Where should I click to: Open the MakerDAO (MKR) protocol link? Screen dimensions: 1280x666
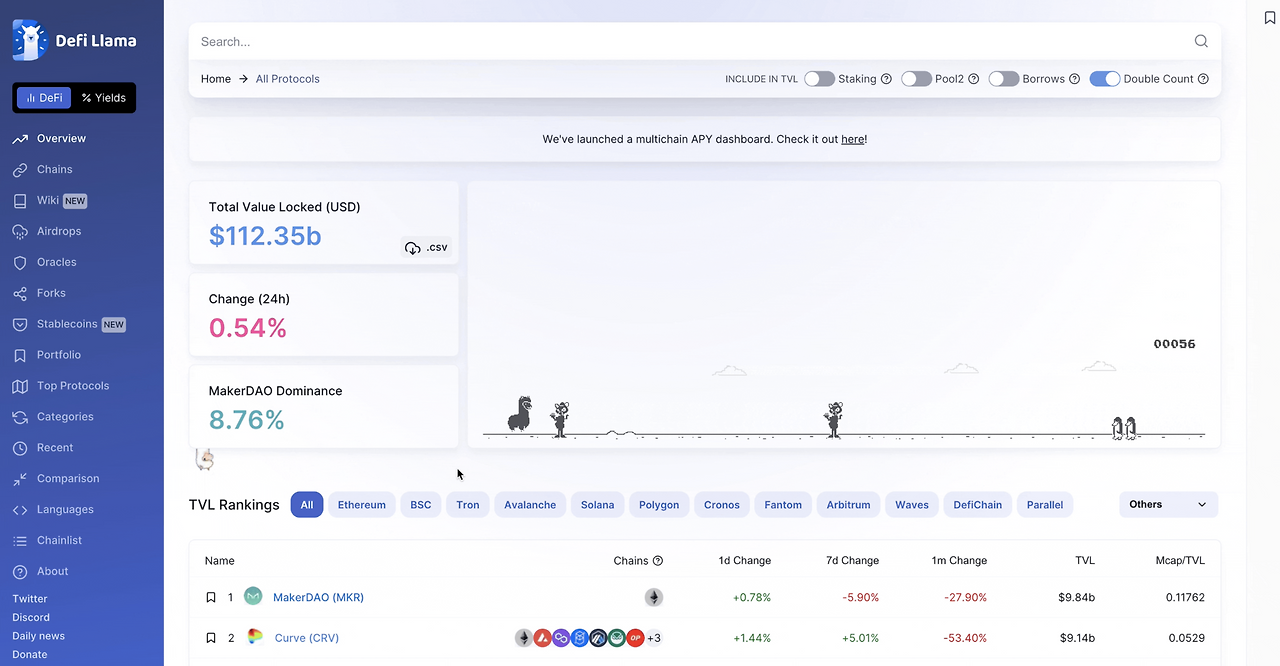[318, 598]
